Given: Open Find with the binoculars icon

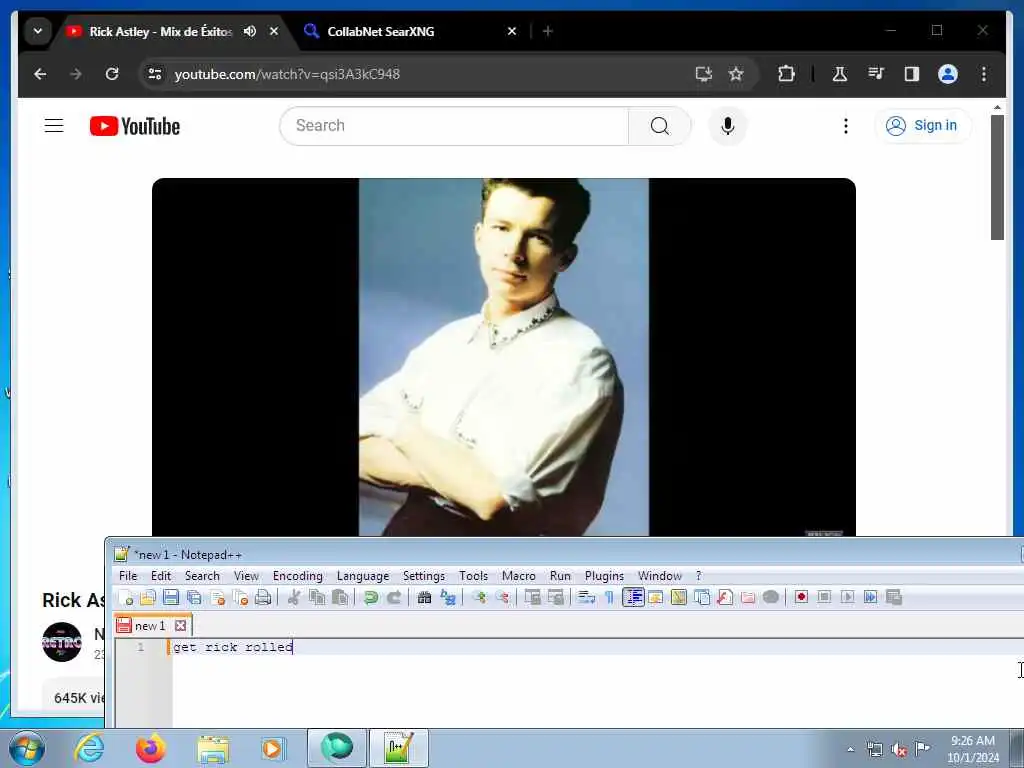Looking at the screenshot, I should point(424,598).
